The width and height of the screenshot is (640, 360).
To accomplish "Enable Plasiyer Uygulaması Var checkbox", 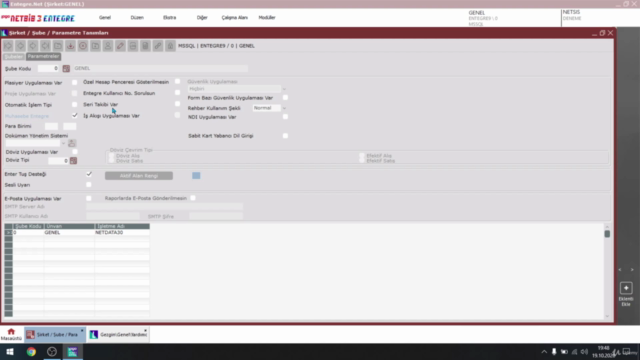I will (74, 82).
